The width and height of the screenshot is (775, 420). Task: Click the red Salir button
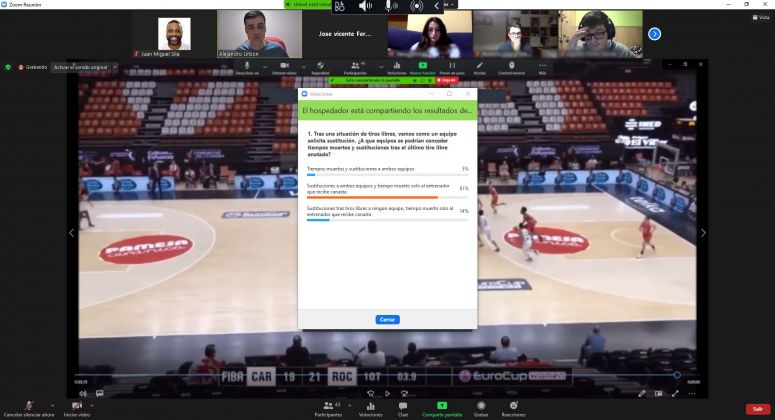point(757,409)
